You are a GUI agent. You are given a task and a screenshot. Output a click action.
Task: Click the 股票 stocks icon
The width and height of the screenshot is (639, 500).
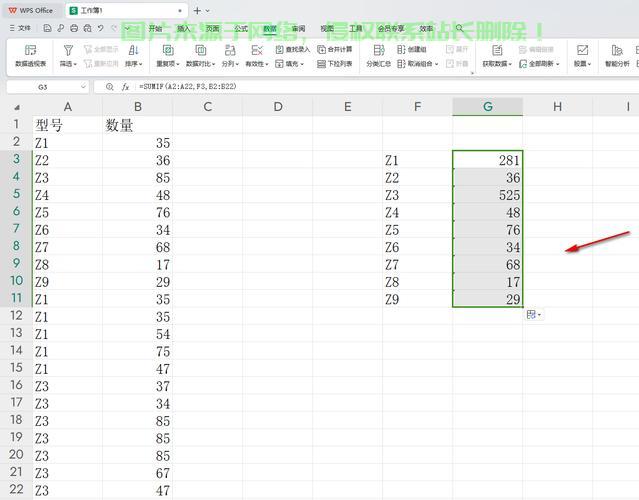pos(582,51)
